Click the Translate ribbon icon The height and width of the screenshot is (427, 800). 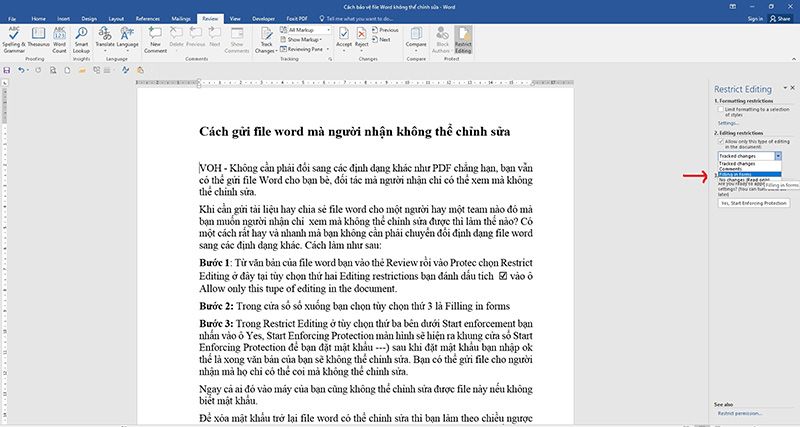(105, 40)
